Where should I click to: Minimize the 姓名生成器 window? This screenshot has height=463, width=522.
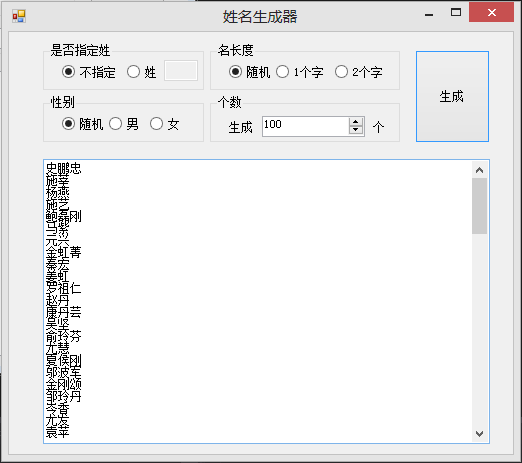429,13
